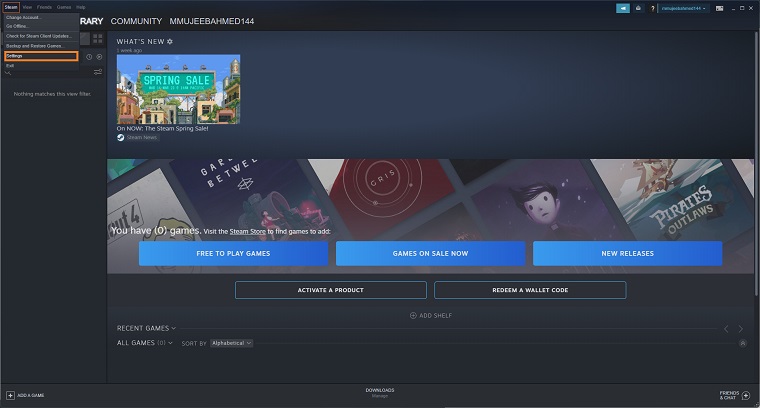The width and height of the screenshot is (760, 408).
Task: Click GAMES ON SALE NOW button
Action: pyautogui.click(x=430, y=253)
